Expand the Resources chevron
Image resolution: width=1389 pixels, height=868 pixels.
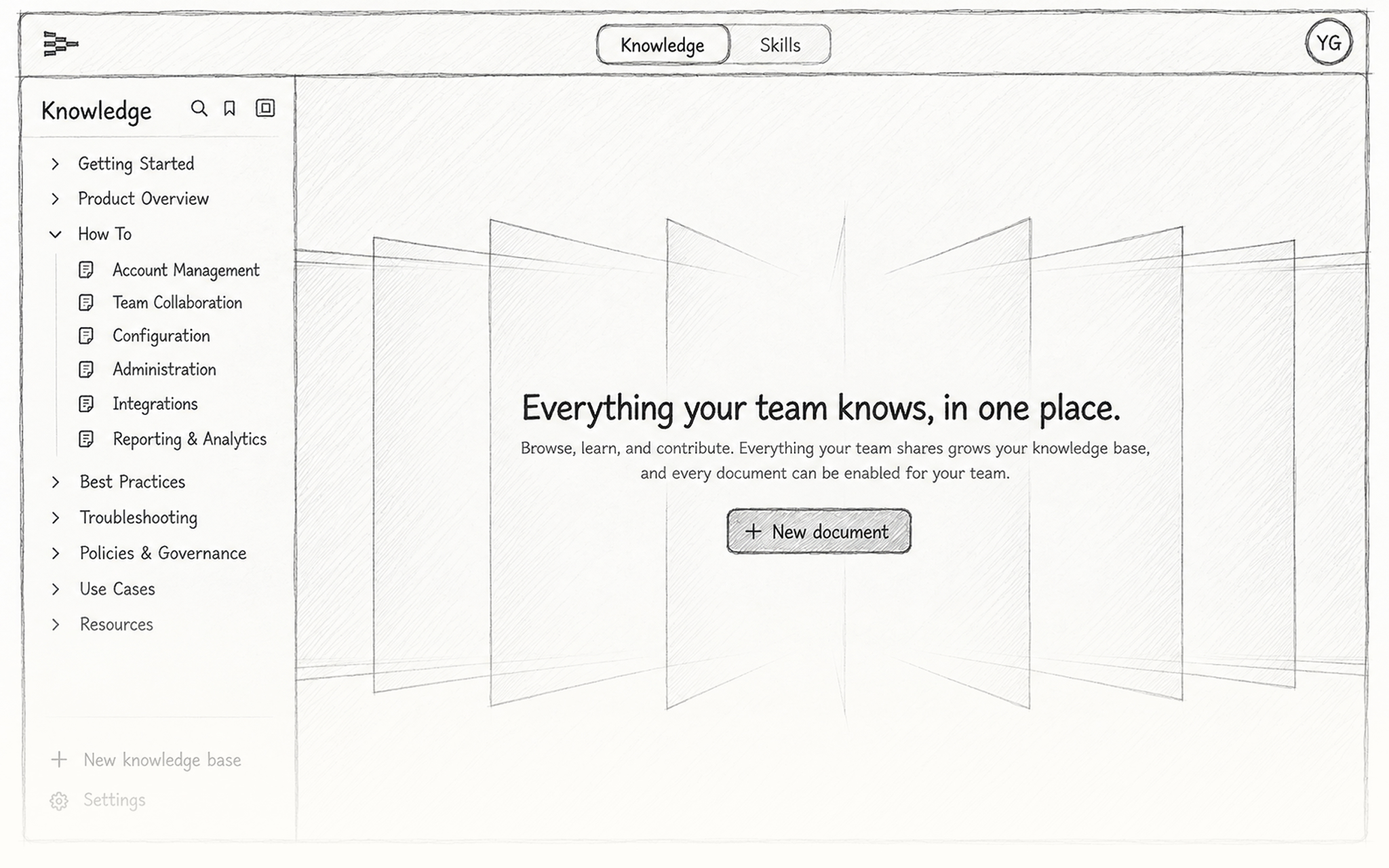(x=56, y=625)
